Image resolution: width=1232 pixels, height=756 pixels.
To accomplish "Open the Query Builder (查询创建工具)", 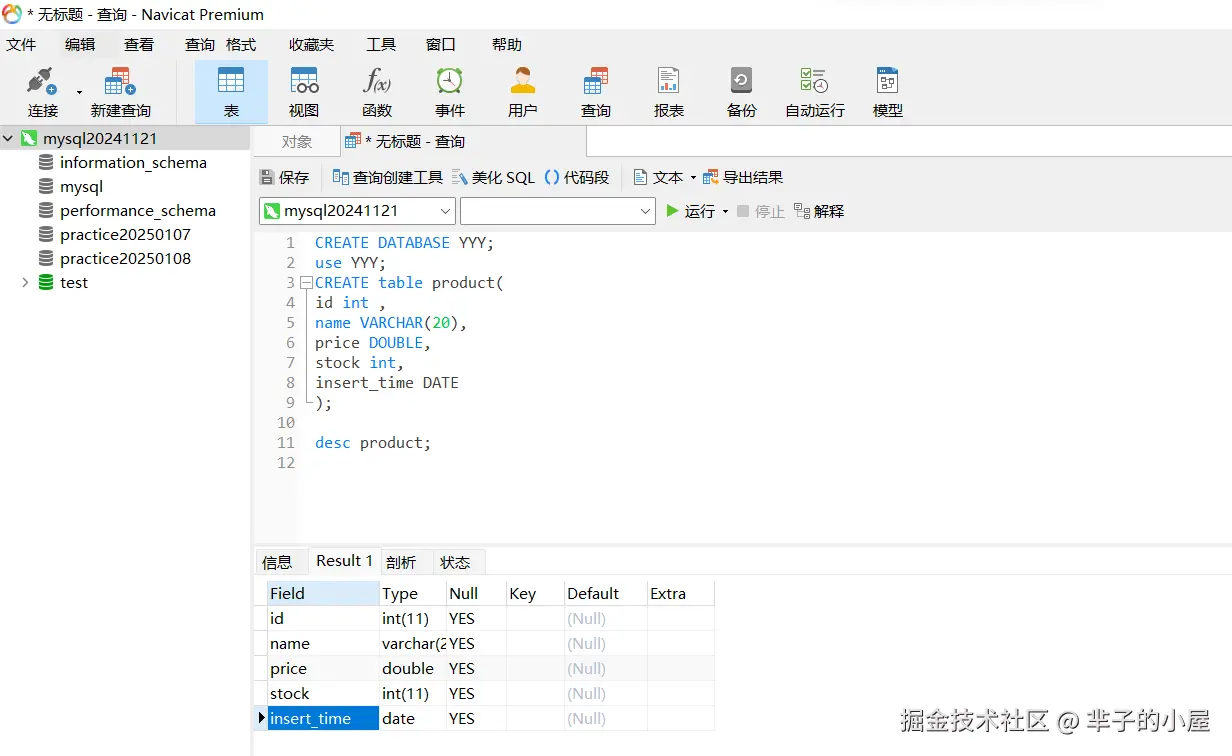I will [x=387, y=177].
